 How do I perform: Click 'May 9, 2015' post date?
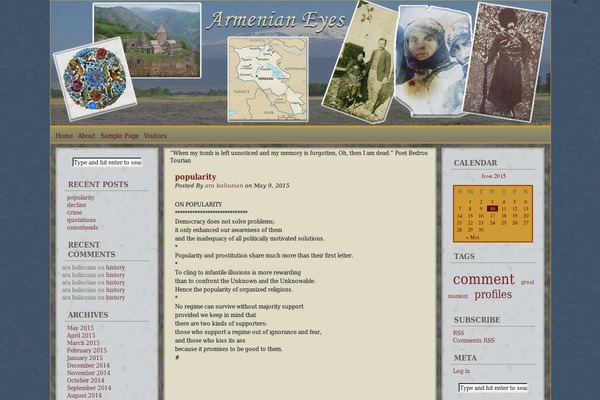tap(271, 186)
